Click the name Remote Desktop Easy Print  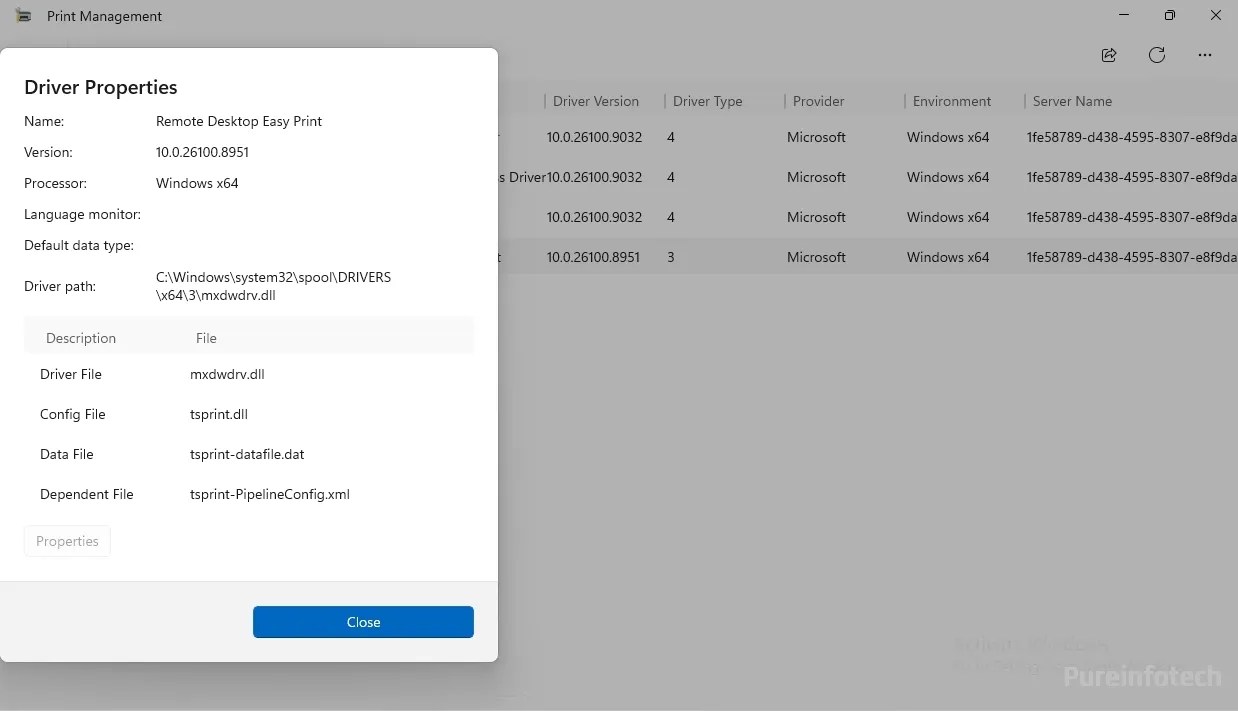pos(239,121)
